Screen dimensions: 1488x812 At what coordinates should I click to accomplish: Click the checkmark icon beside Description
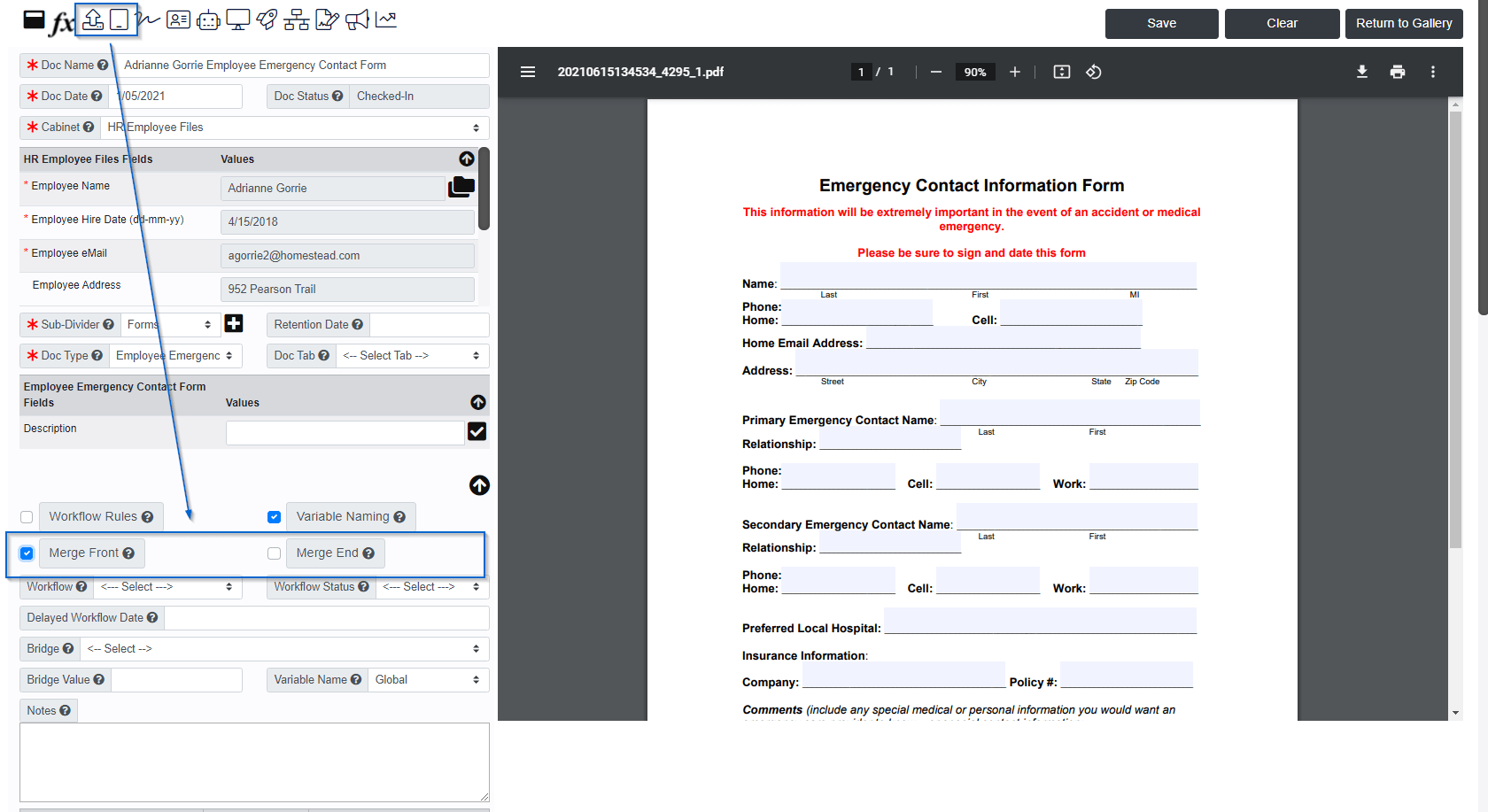(x=477, y=431)
